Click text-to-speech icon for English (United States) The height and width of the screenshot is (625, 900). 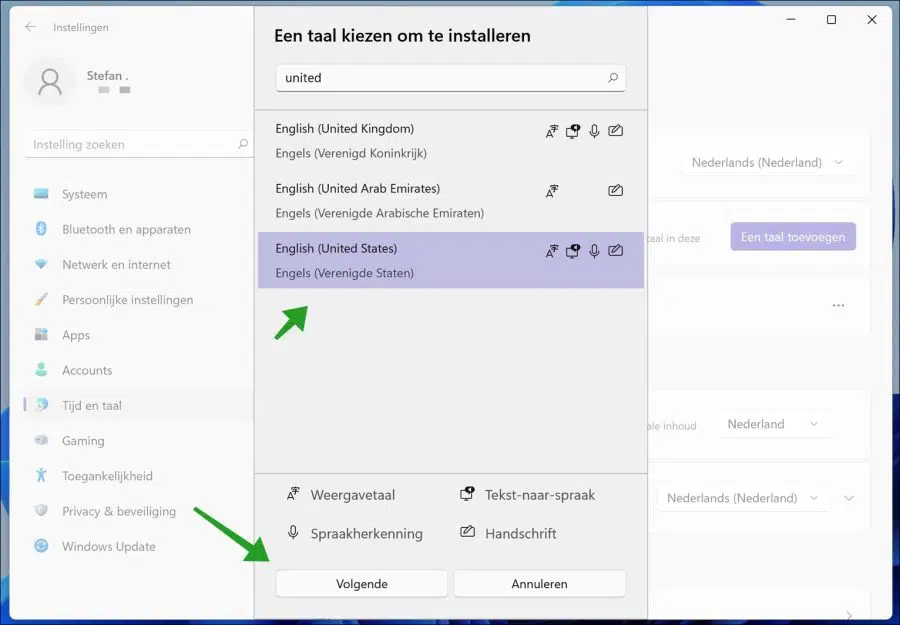573,251
